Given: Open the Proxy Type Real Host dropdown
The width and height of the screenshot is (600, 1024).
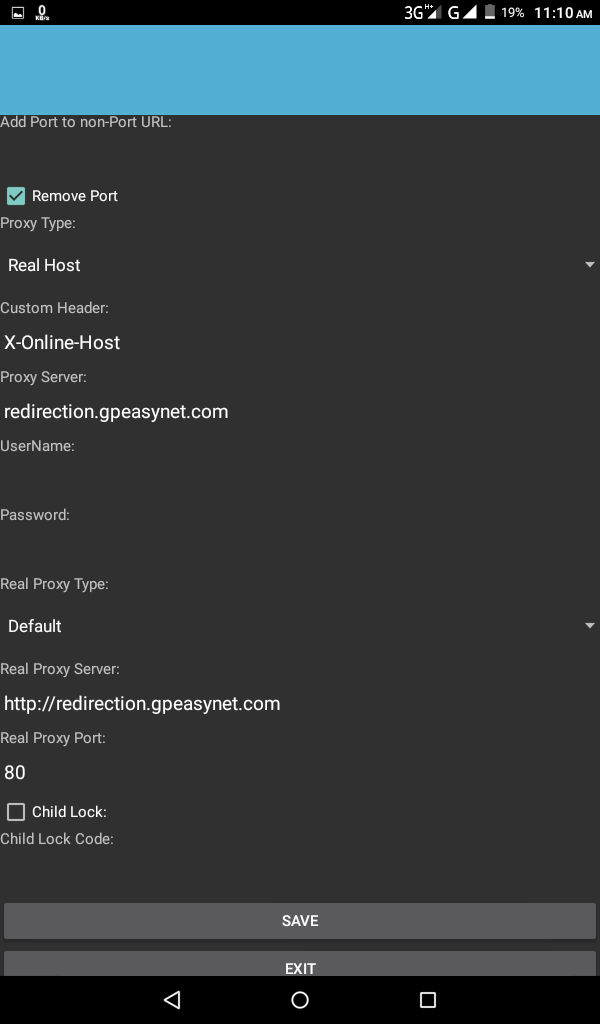Looking at the screenshot, I should [x=300, y=265].
